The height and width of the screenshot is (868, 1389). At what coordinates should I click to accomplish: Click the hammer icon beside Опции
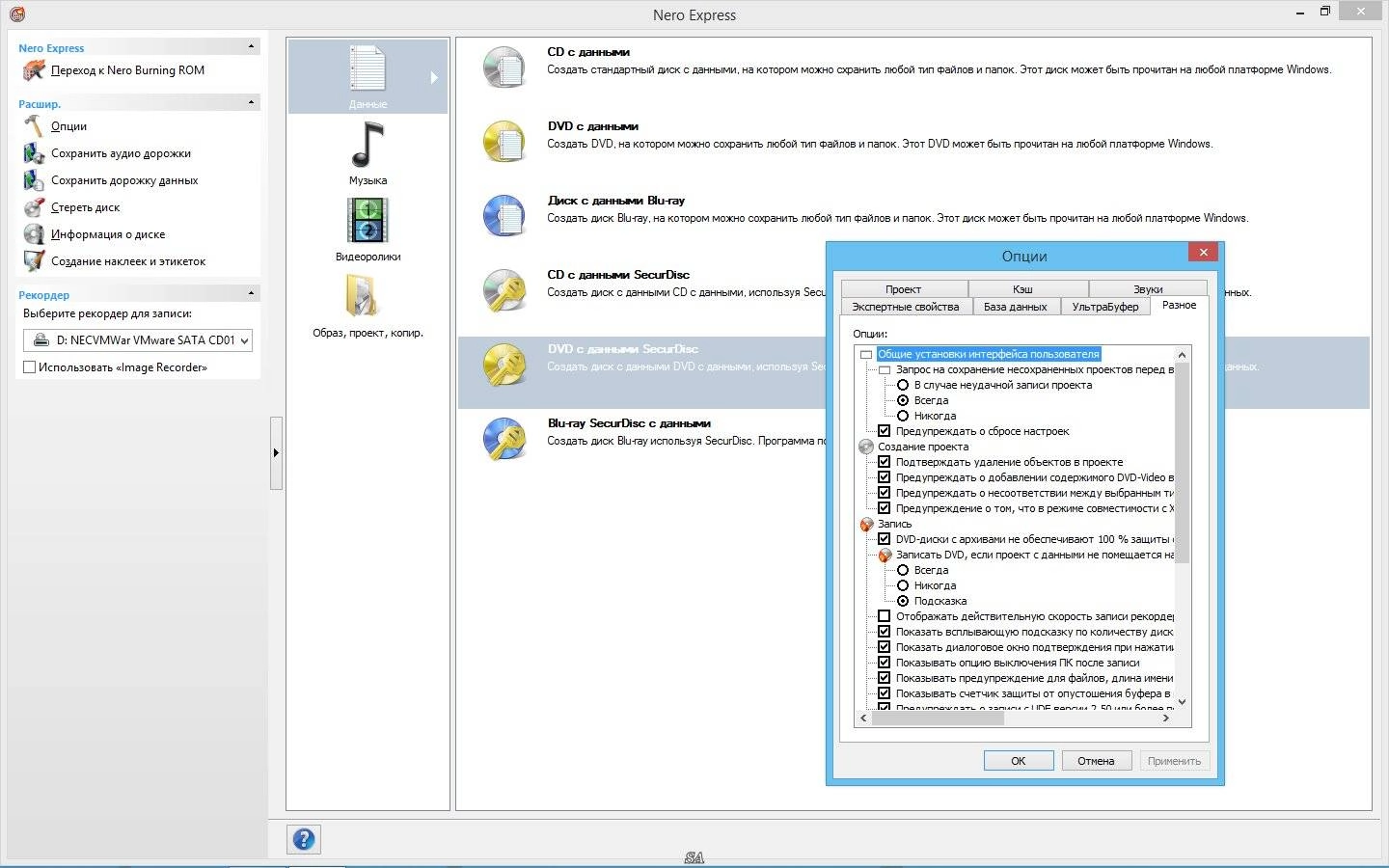(34, 126)
